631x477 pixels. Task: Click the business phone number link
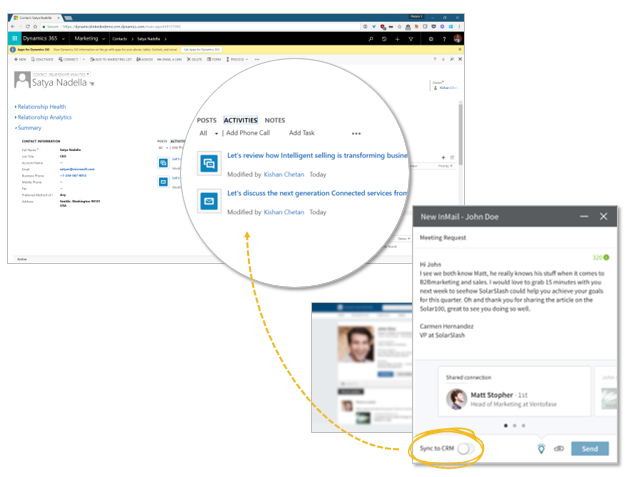[x=73, y=176]
